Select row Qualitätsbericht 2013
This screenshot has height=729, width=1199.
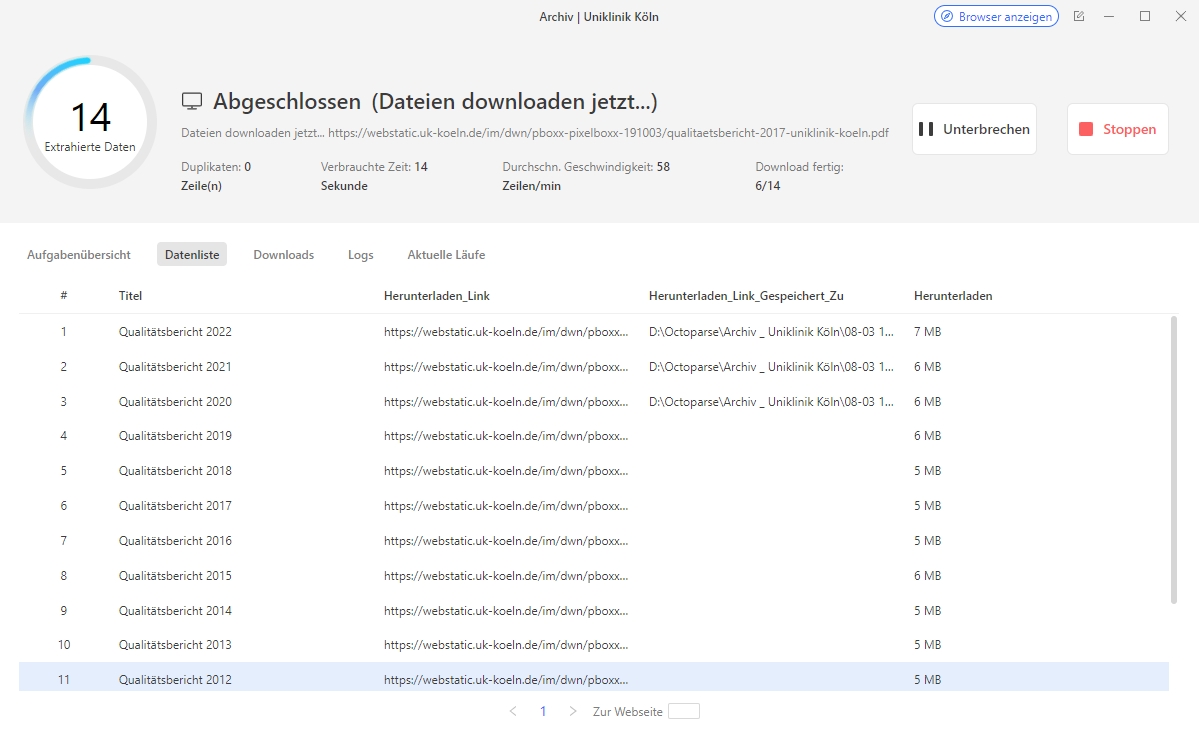593,645
